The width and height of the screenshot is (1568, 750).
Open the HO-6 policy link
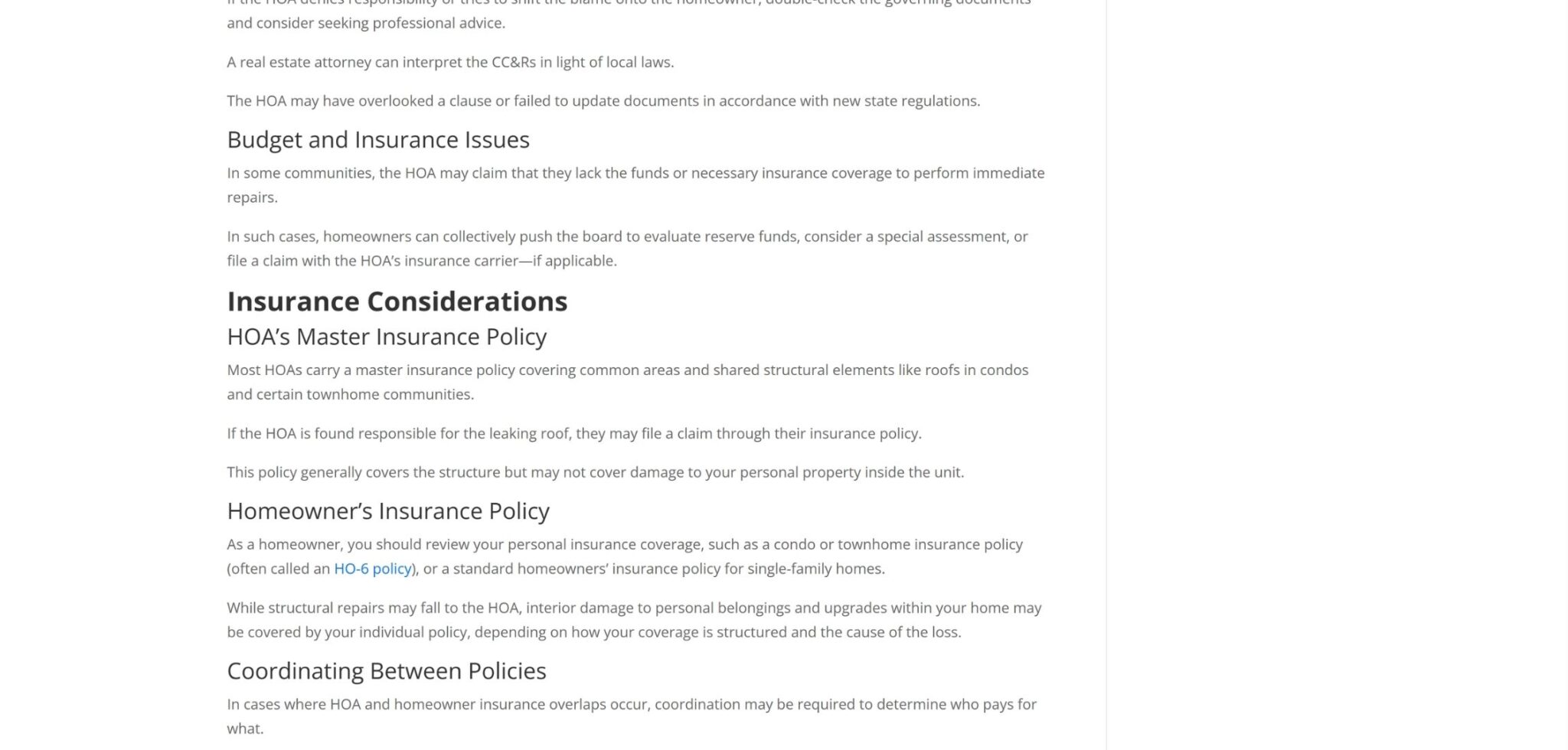372,569
